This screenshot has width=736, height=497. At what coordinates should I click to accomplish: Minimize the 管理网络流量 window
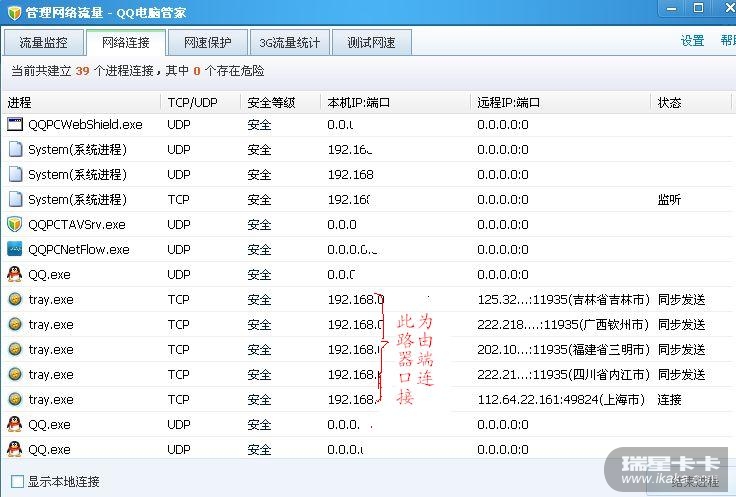tap(672, 8)
